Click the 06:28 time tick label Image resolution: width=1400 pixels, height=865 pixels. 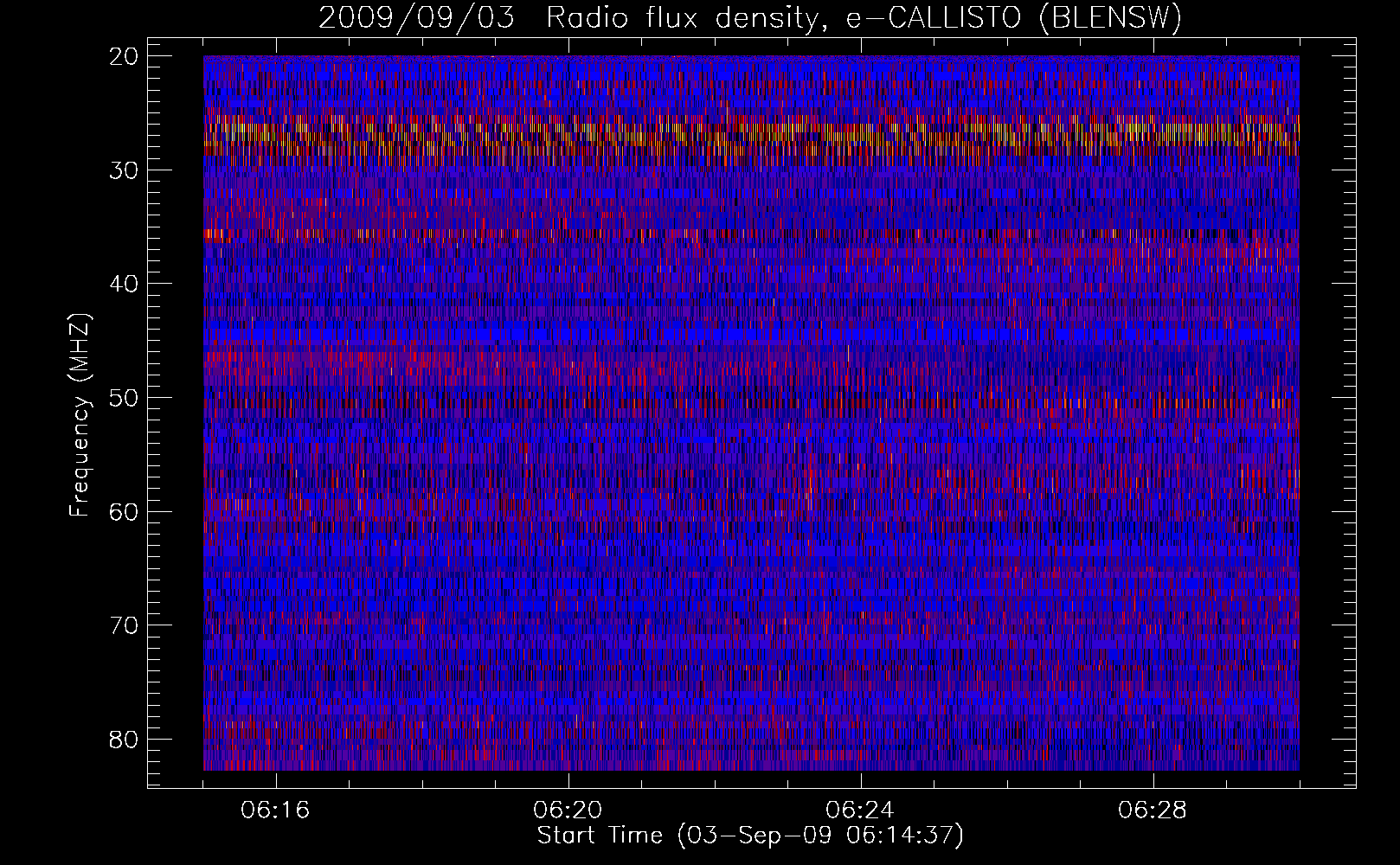(1153, 811)
